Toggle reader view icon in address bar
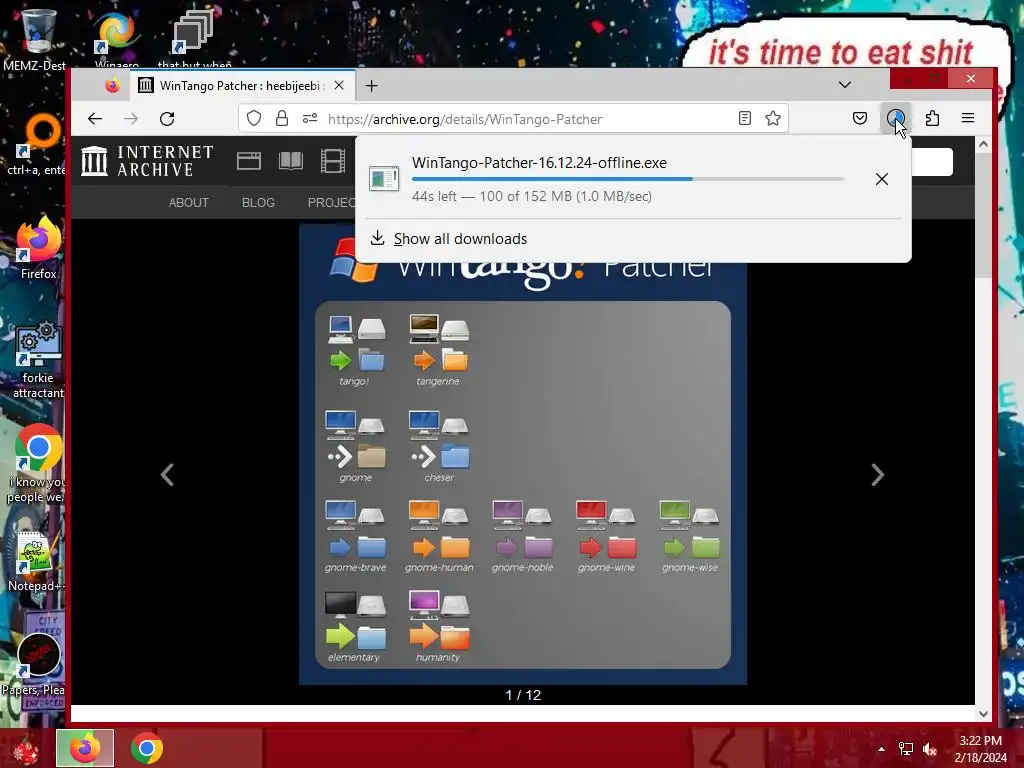The width and height of the screenshot is (1024, 768). pos(744,119)
